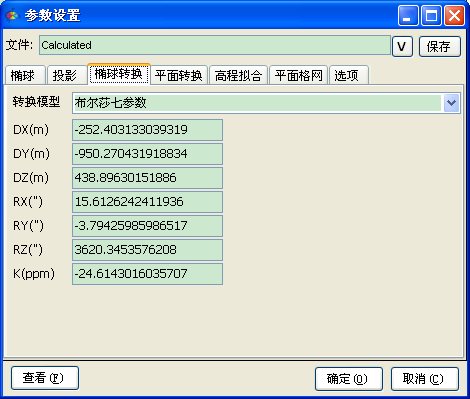
Task: Open the 选项 tab
Action: click(x=349, y=75)
